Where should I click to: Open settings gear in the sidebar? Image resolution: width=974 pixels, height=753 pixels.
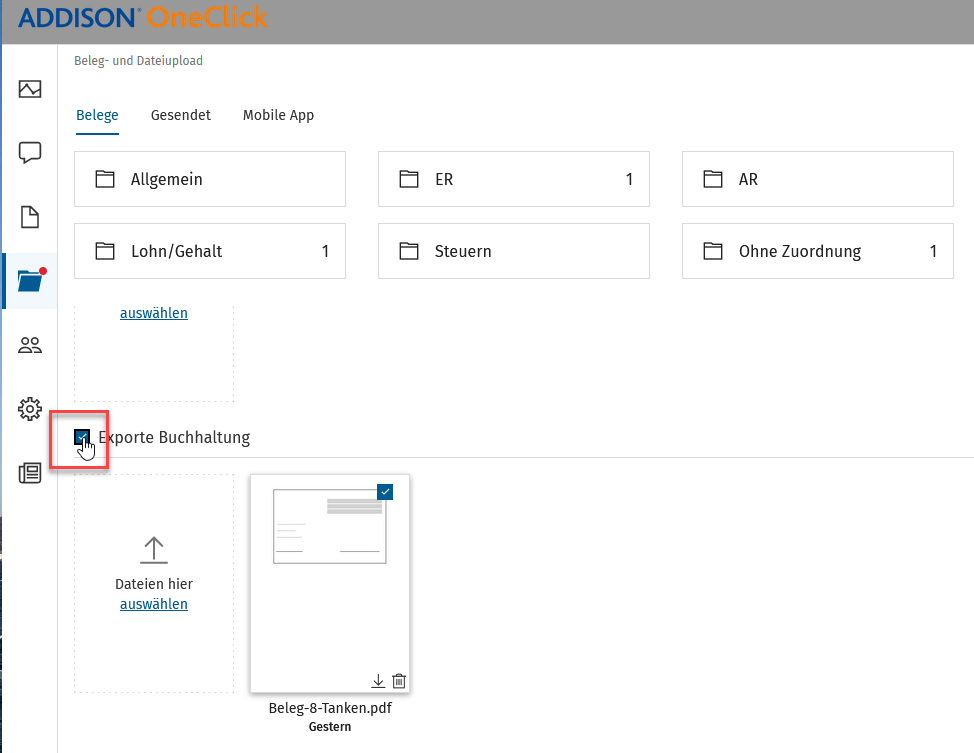click(30, 409)
